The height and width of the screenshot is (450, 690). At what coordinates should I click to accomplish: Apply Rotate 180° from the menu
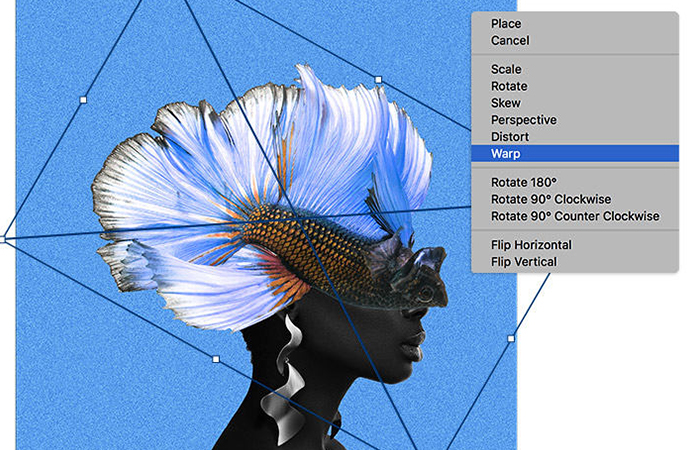[x=575, y=183]
